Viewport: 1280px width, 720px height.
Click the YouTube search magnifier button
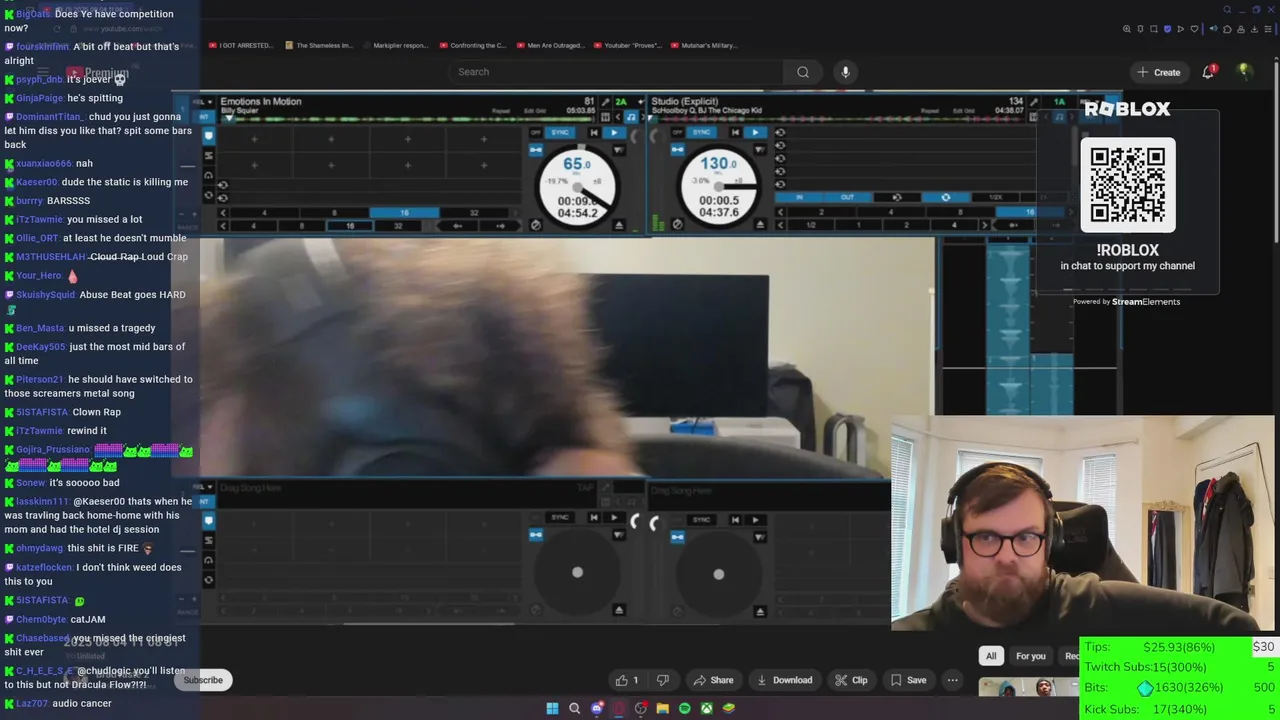point(802,72)
